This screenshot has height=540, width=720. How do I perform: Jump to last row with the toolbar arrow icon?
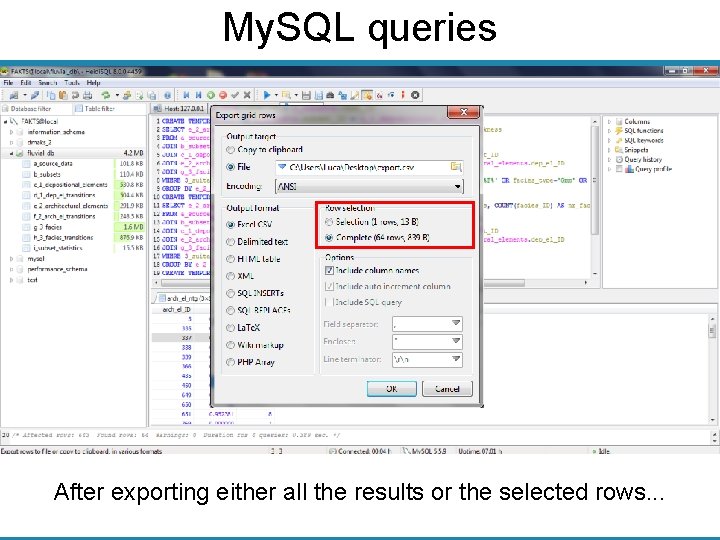coord(198,95)
